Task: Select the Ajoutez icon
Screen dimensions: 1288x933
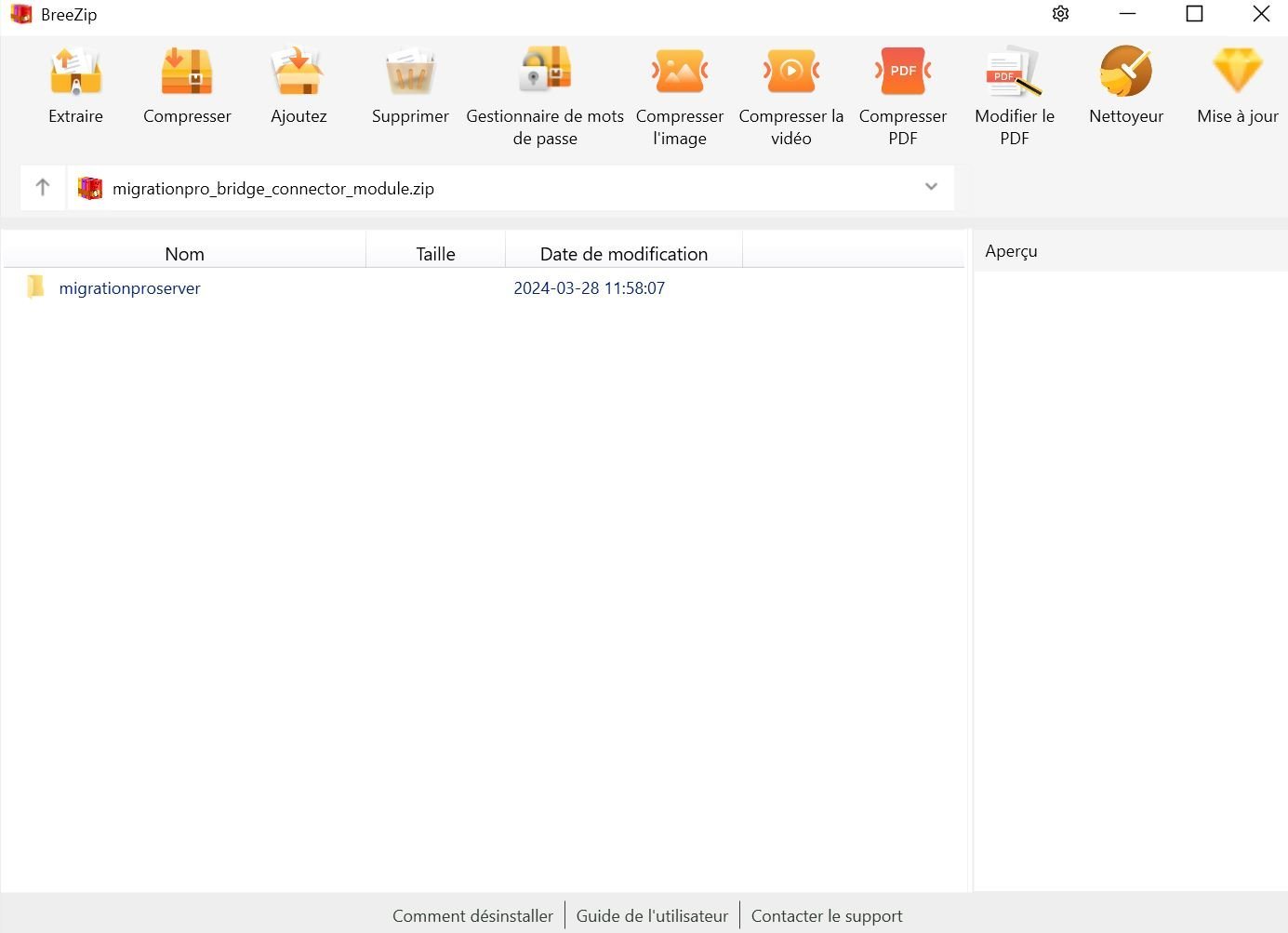Action: [x=299, y=72]
